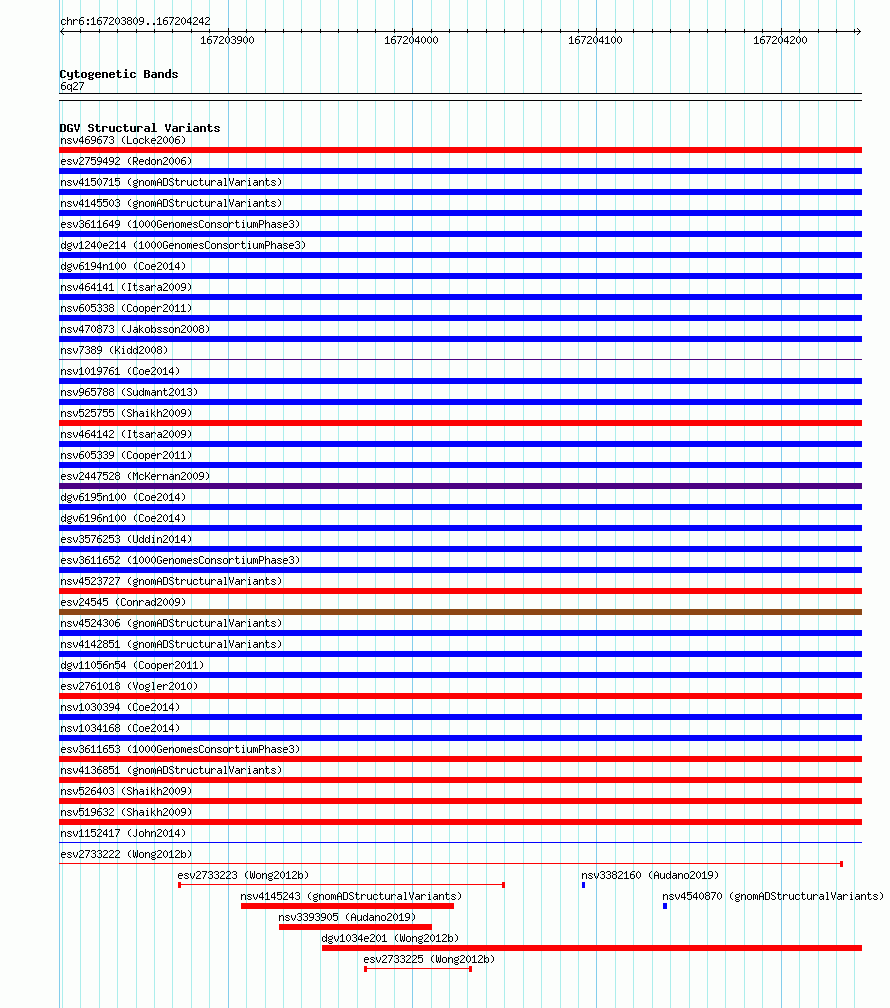The image size is (890, 1008).
Task: Open nsv526403 (Shaikh2009) variant
Action: pyautogui.click(x=126, y=791)
